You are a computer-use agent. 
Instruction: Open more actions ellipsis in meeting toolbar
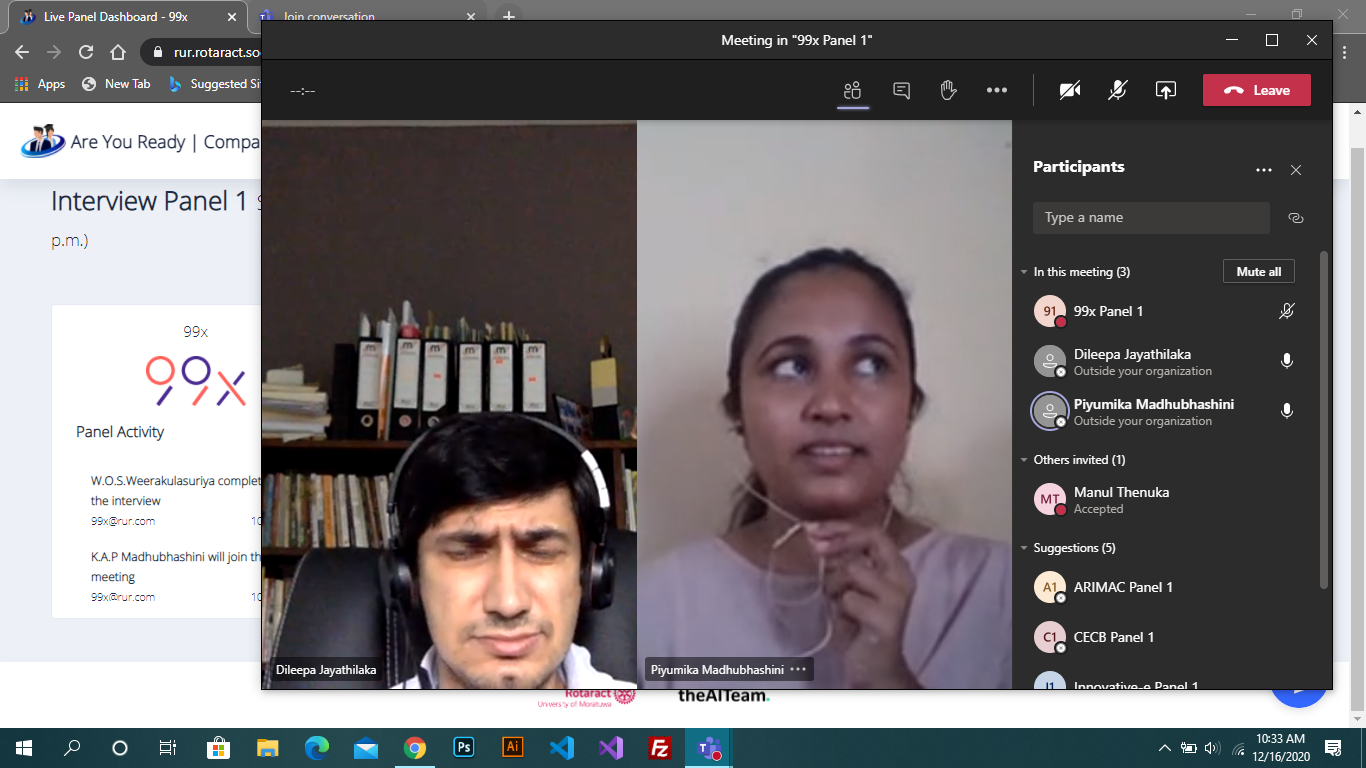[996, 90]
